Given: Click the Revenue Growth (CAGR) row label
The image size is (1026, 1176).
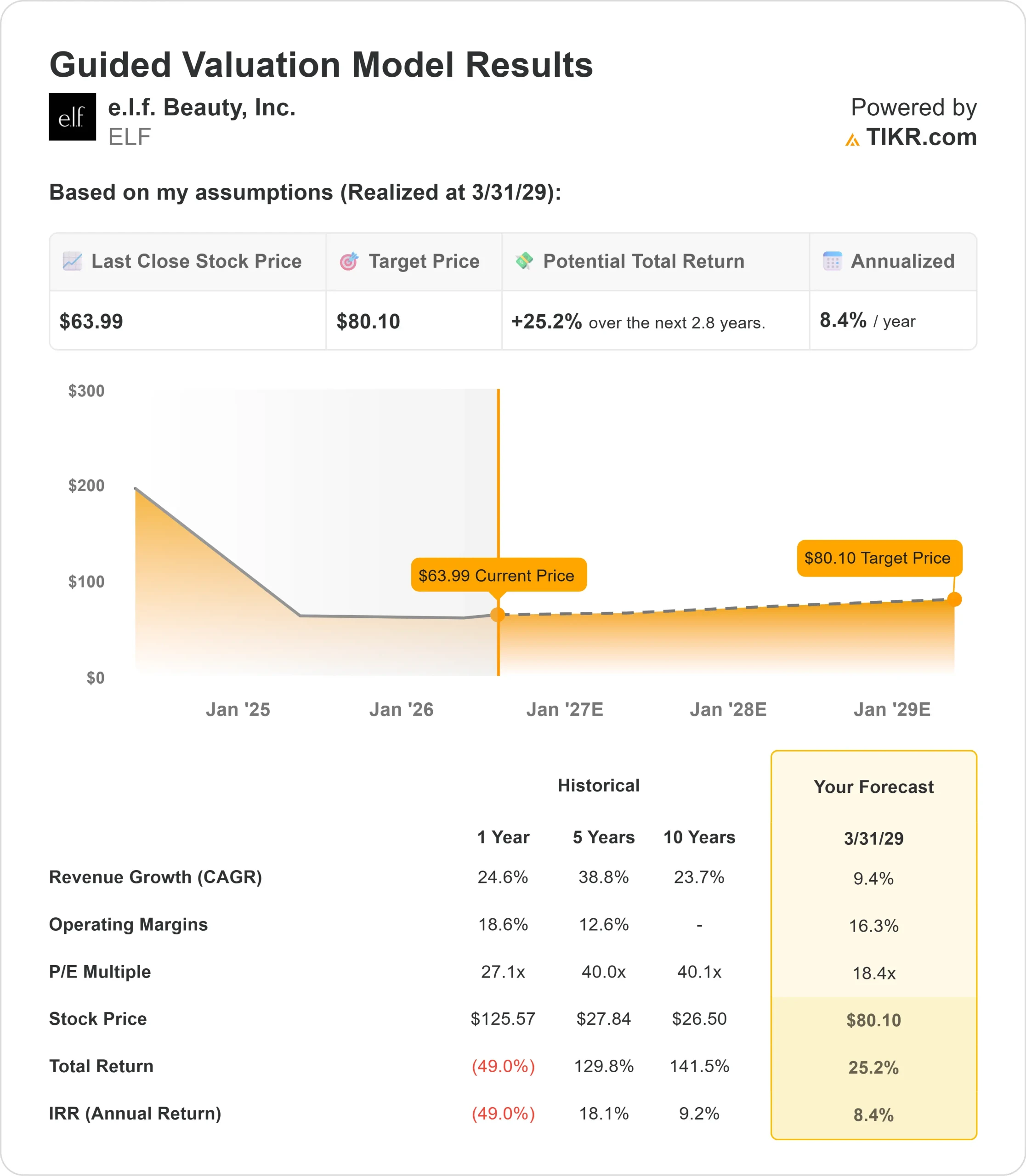Looking at the screenshot, I should point(156,877).
